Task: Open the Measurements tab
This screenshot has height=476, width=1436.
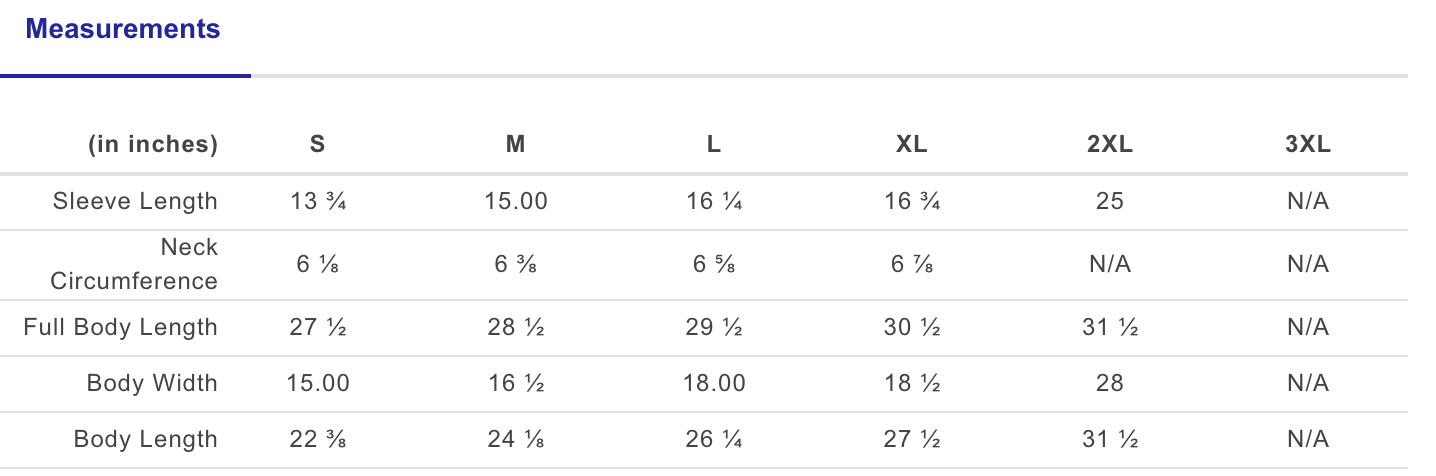Action: click(123, 30)
